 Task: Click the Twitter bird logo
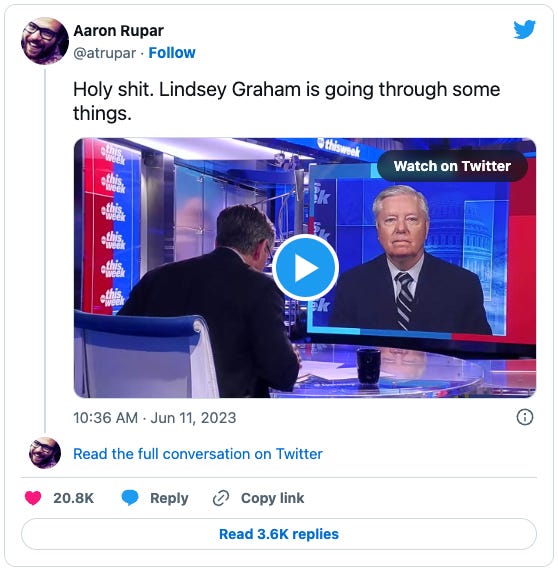524,30
